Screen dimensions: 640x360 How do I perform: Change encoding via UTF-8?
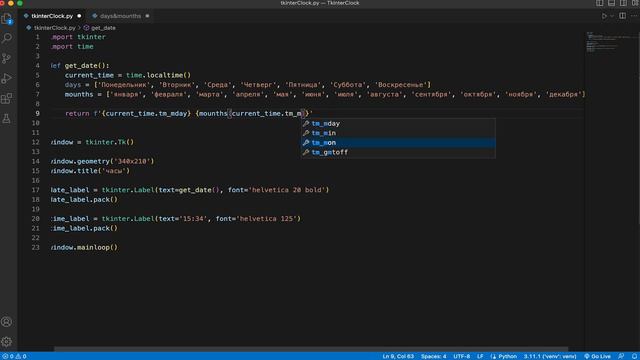462,356
